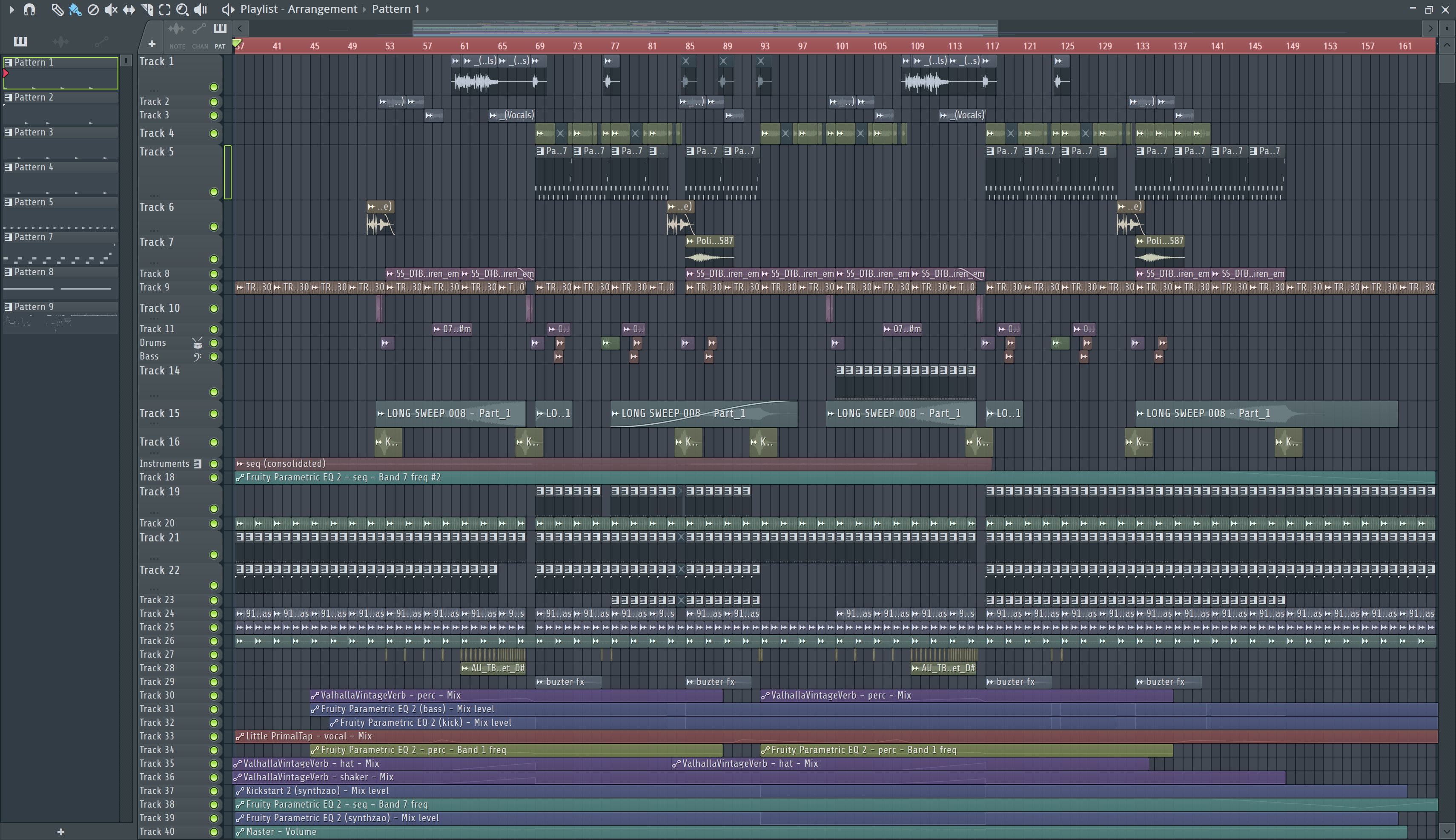
Task: Click the play/pause speaker icon before Playlist title
Action: [x=228, y=9]
